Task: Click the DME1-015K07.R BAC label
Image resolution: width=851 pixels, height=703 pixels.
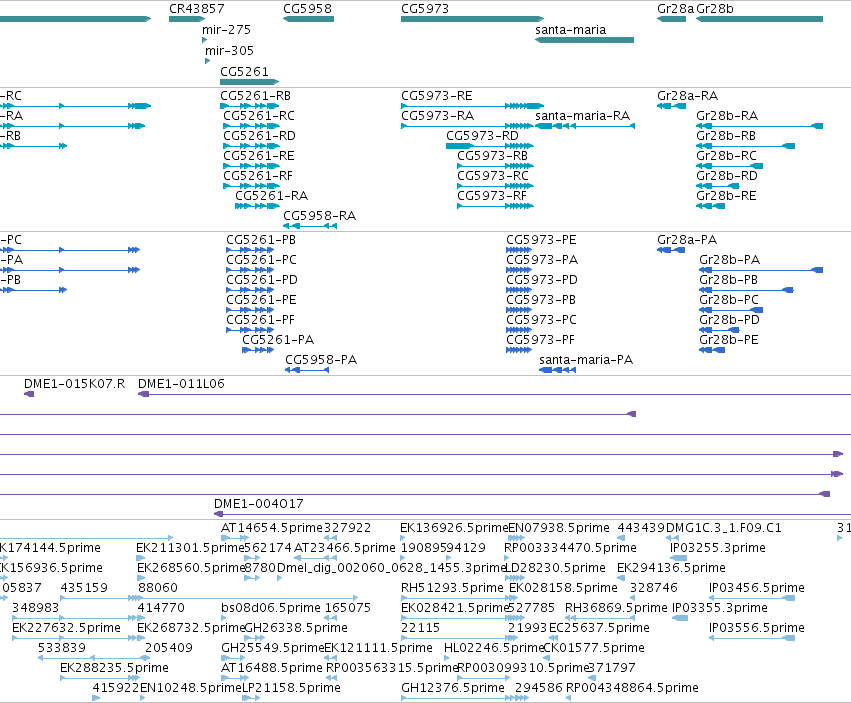Action: [x=74, y=384]
